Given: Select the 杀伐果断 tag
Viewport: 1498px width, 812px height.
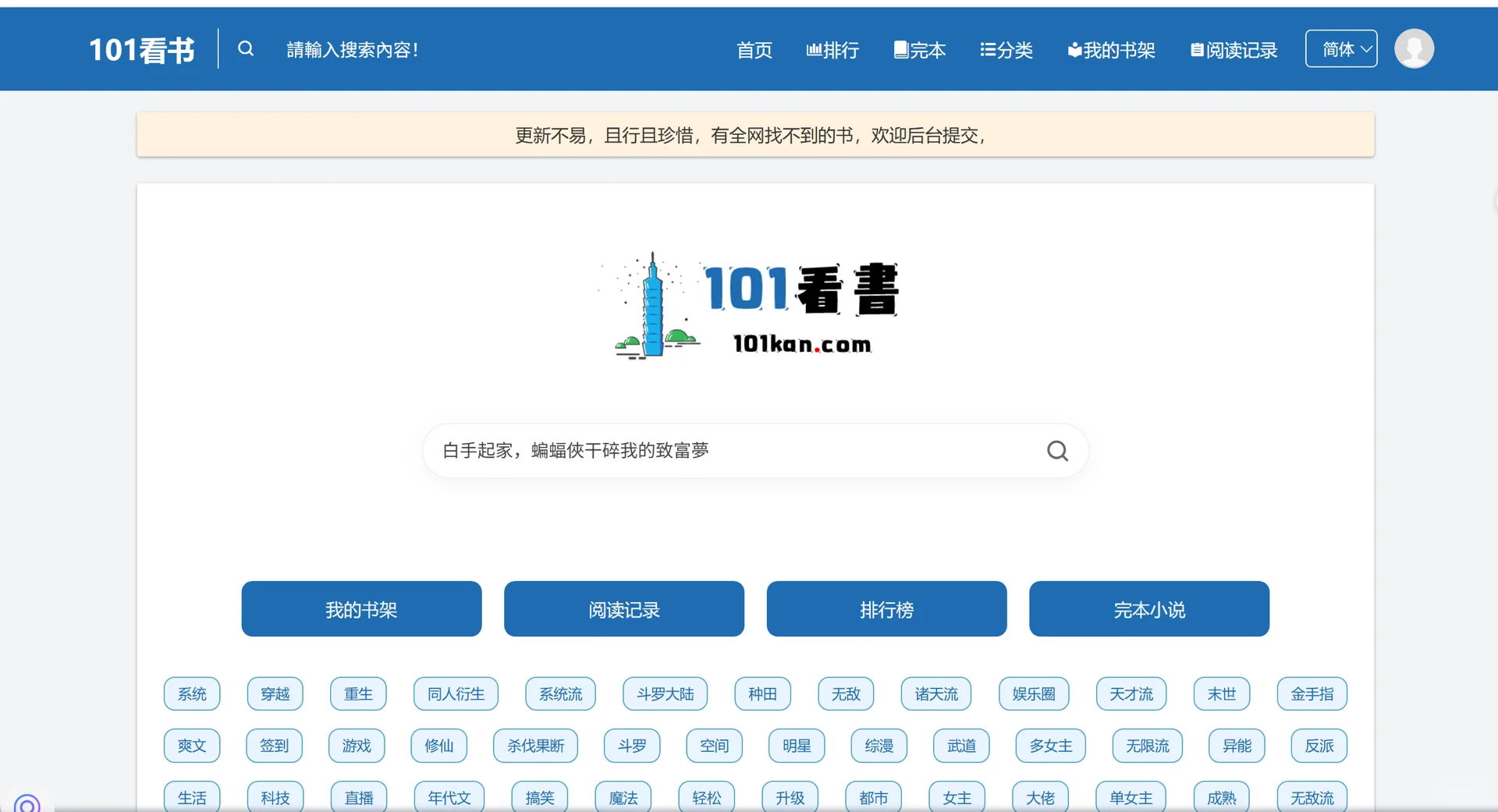Looking at the screenshot, I should tap(535, 746).
